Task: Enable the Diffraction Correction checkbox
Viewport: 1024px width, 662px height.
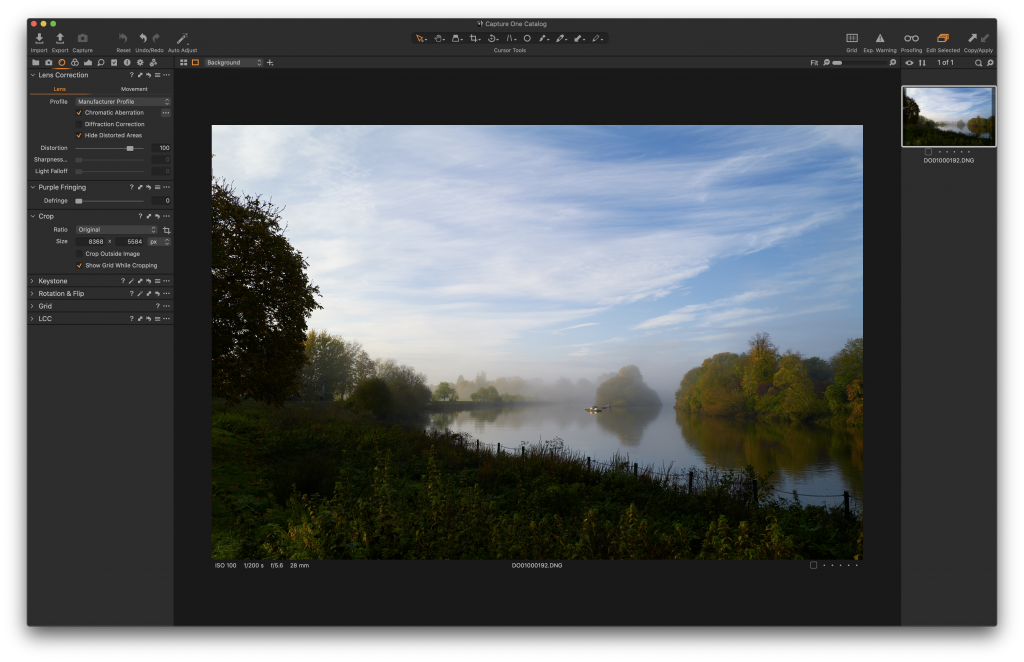Action: pos(79,124)
